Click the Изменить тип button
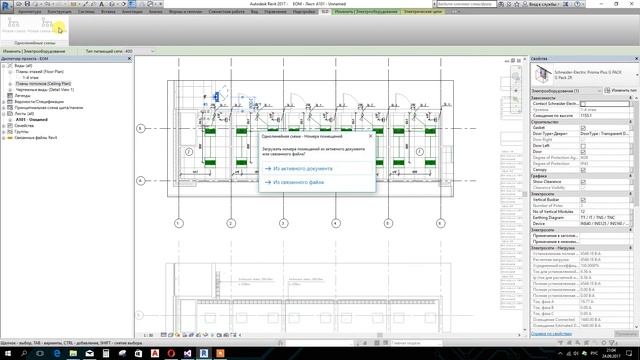 pos(620,91)
